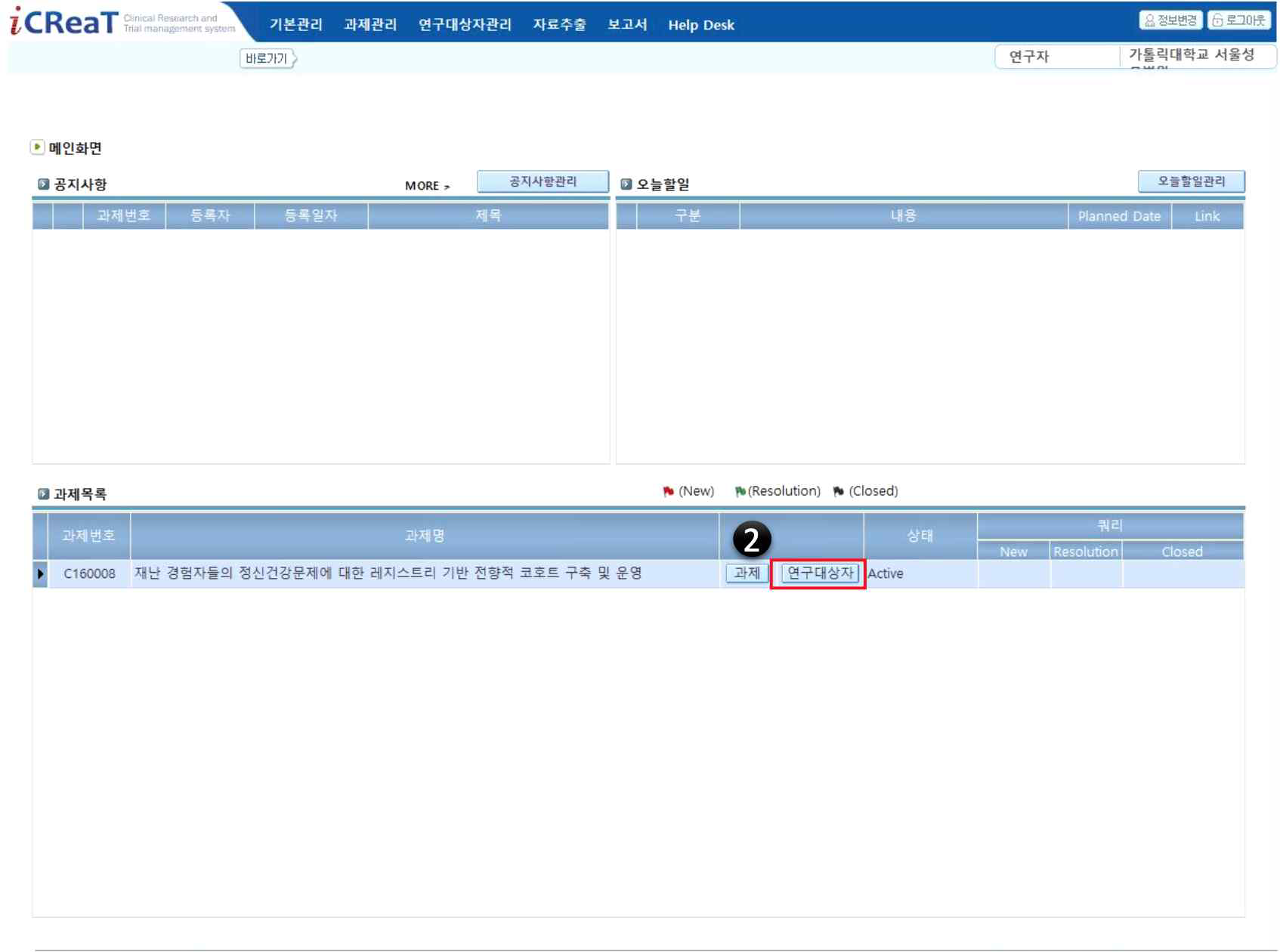The width and height of the screenshot is (1280, 952).
Task: Click the 공지사항 section icon
Action: coord(43,184)
